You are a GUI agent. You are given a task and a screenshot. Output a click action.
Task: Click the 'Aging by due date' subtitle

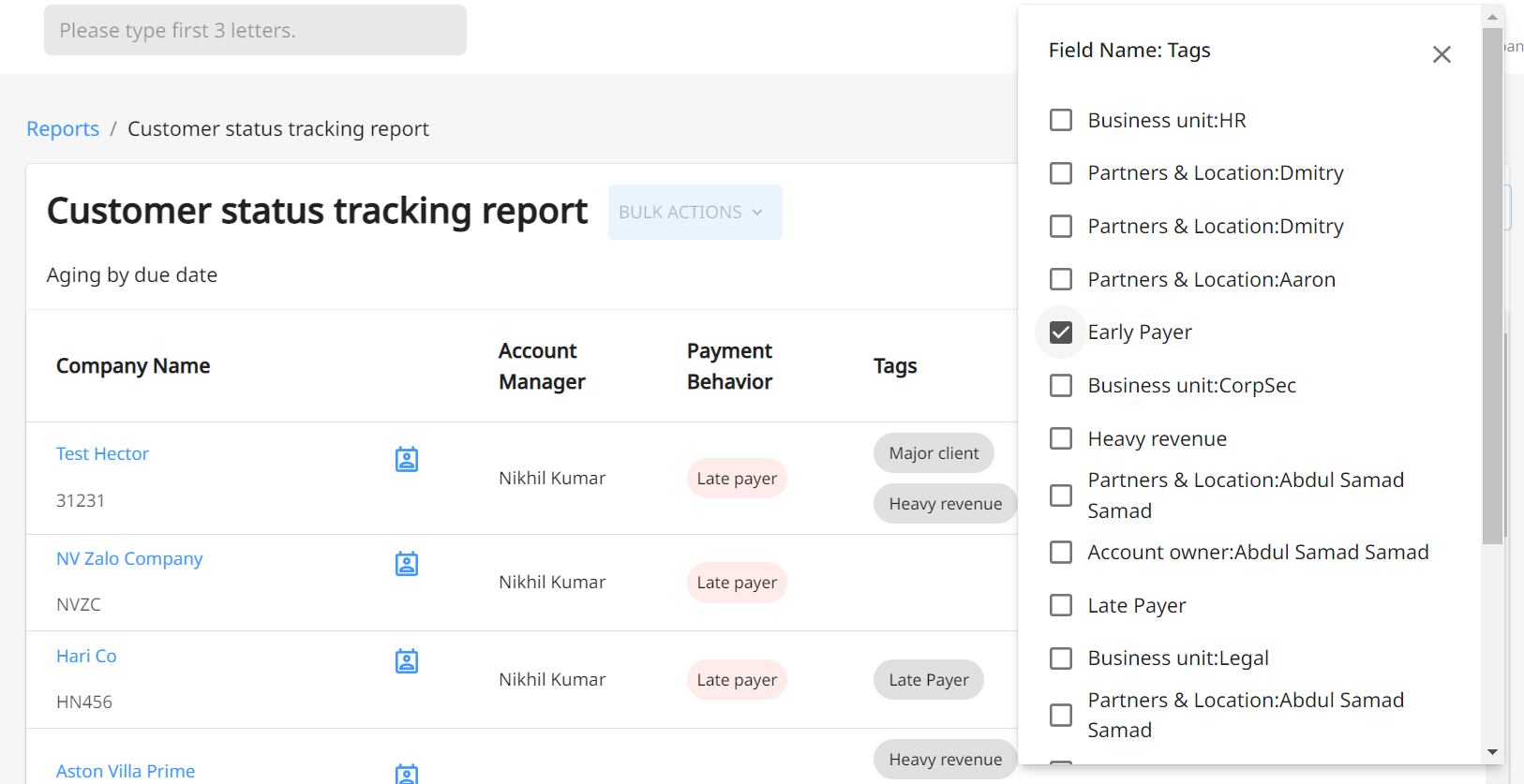[132, 275]
